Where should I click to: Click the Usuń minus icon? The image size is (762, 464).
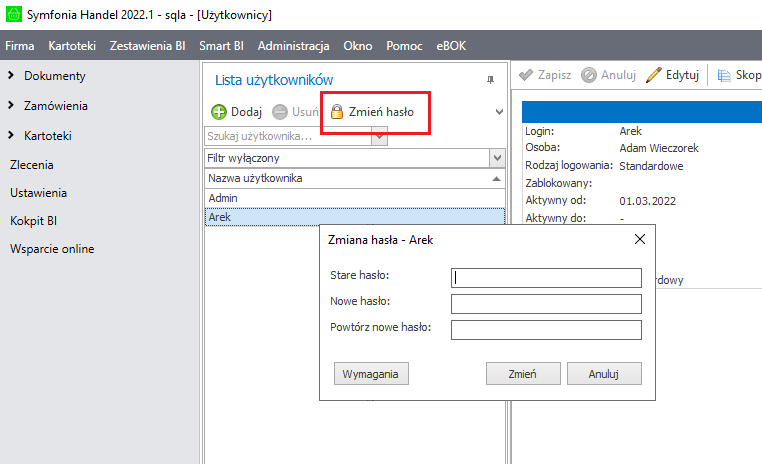coord(280,112)
